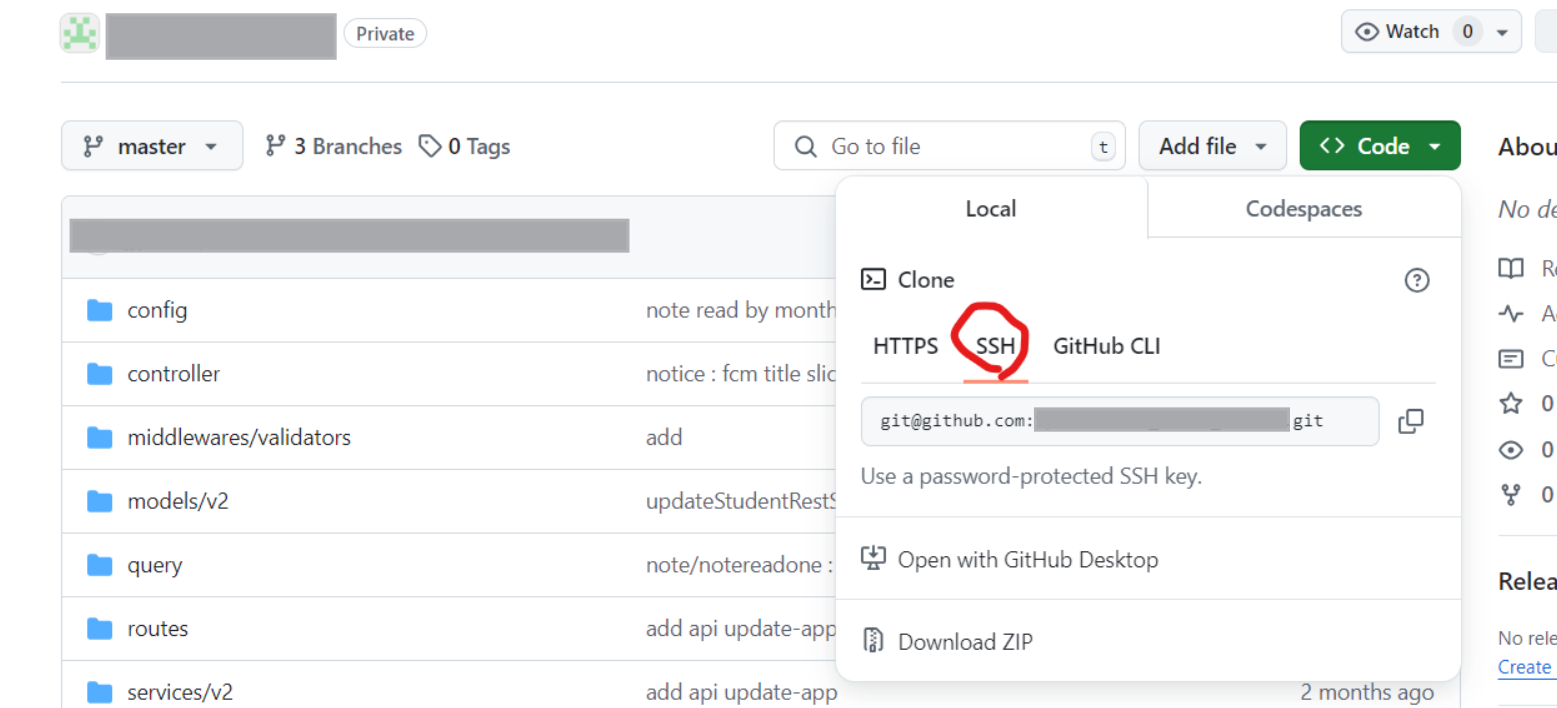Open 'add api update-app' commit for services/v2

coord(742,692)
